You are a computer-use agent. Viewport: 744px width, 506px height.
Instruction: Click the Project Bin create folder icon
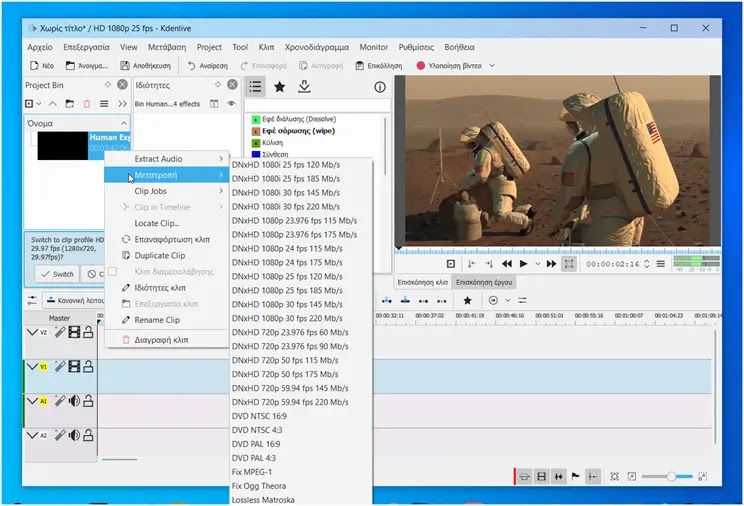(70, 104)
